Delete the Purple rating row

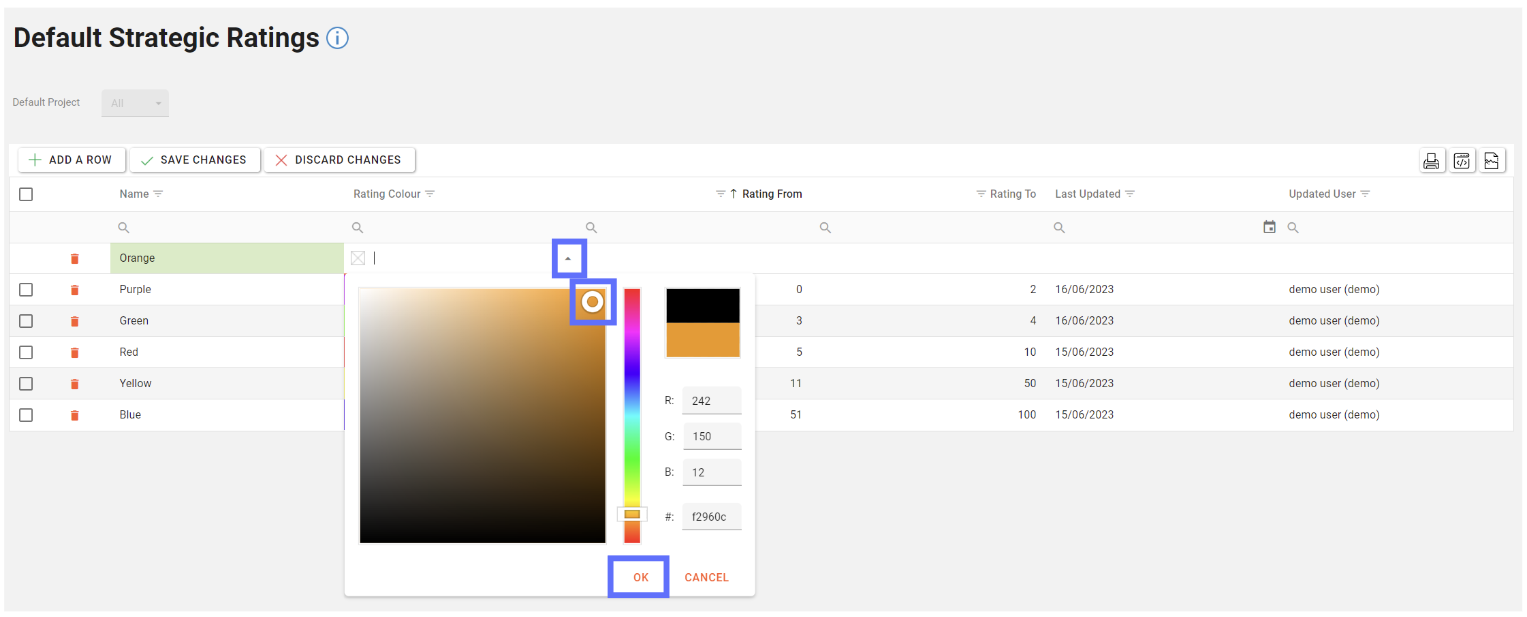tap(74, 290)
